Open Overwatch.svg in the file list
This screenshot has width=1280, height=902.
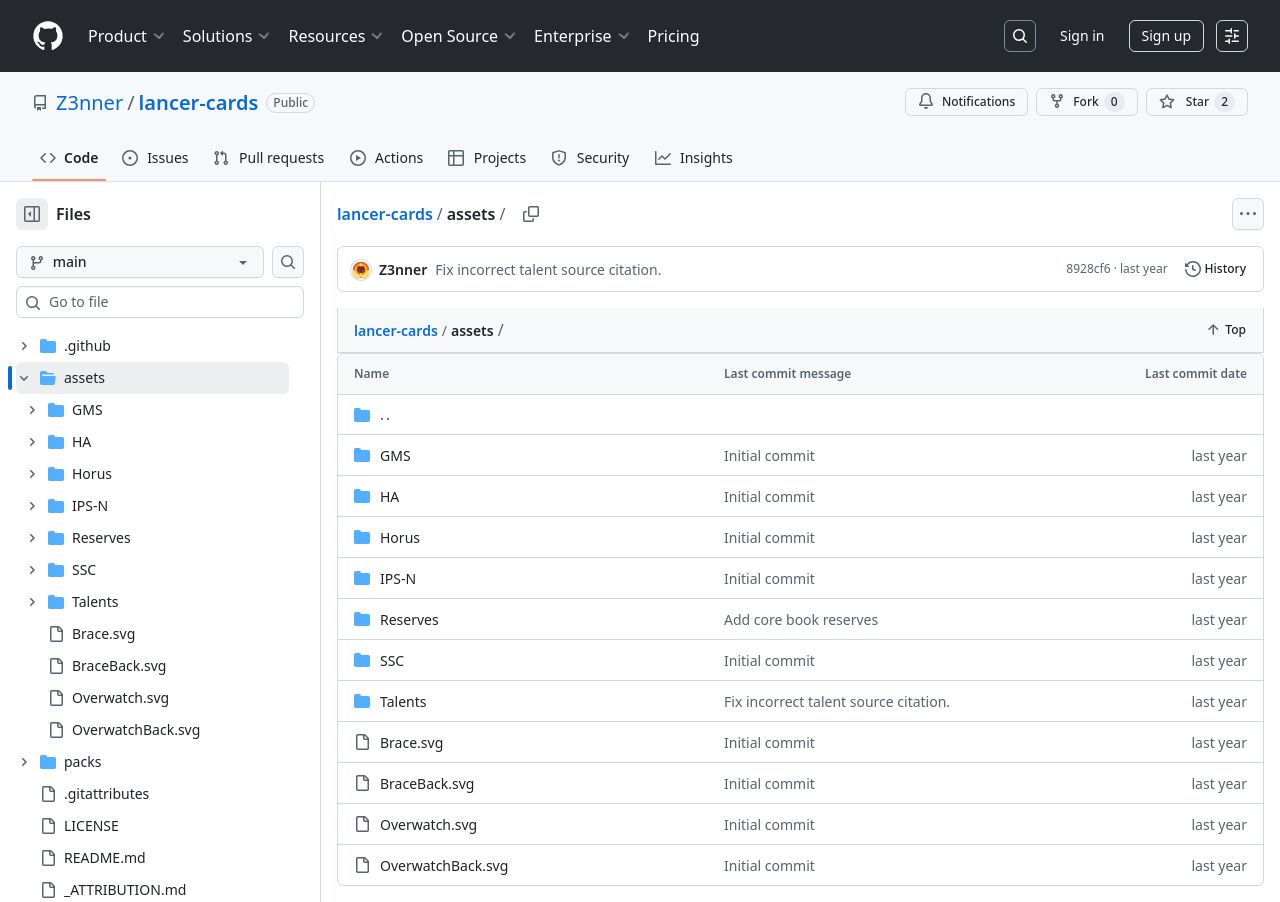coord(428,825)
